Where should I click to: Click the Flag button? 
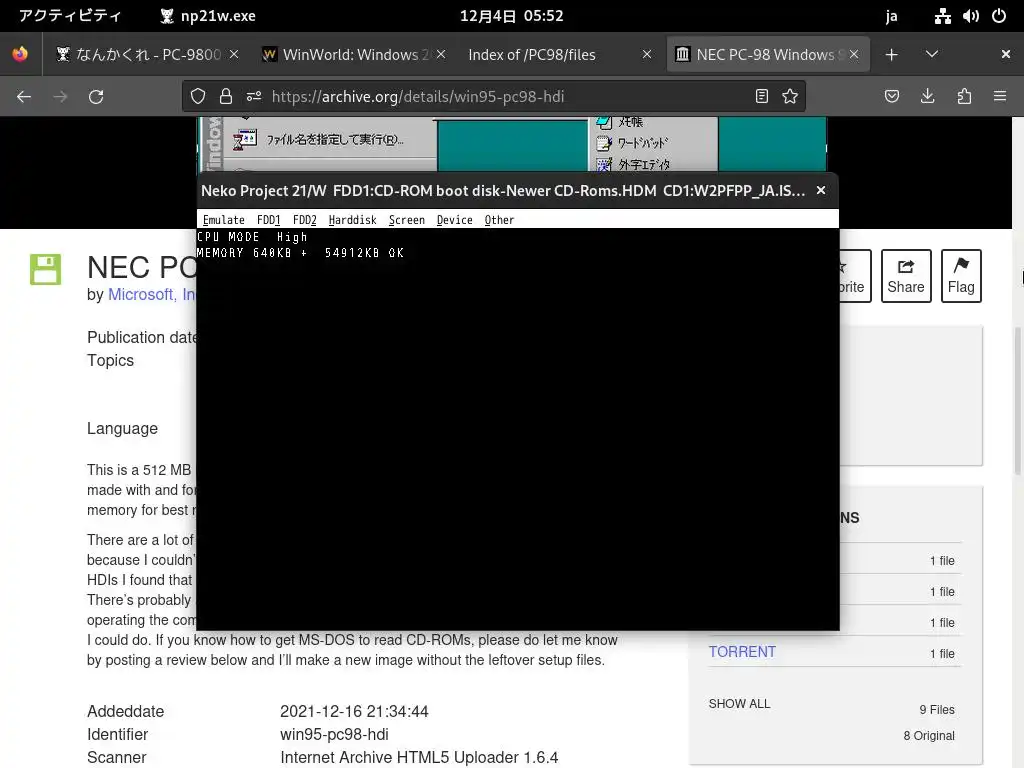pos(961,276)
